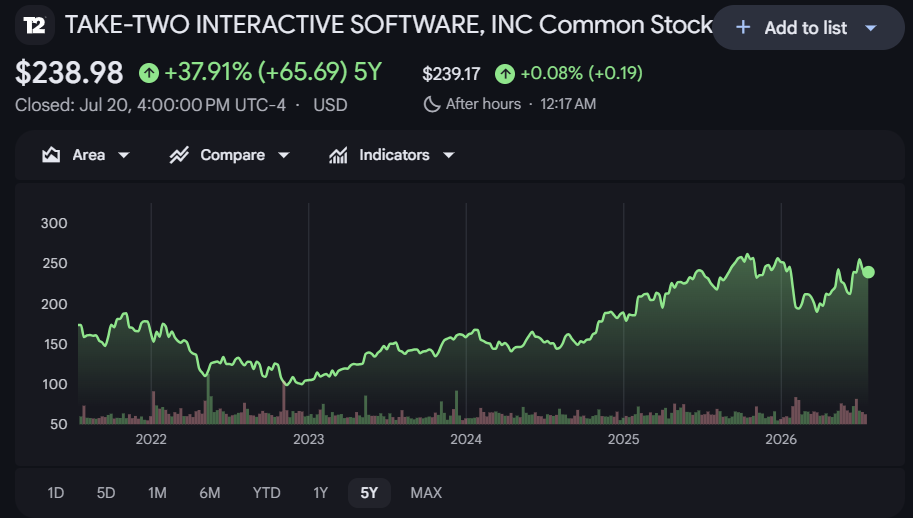Expand the Add to list dropdown arrow
The width and height of the screenshot is (913, 518).
pos(871,28)
